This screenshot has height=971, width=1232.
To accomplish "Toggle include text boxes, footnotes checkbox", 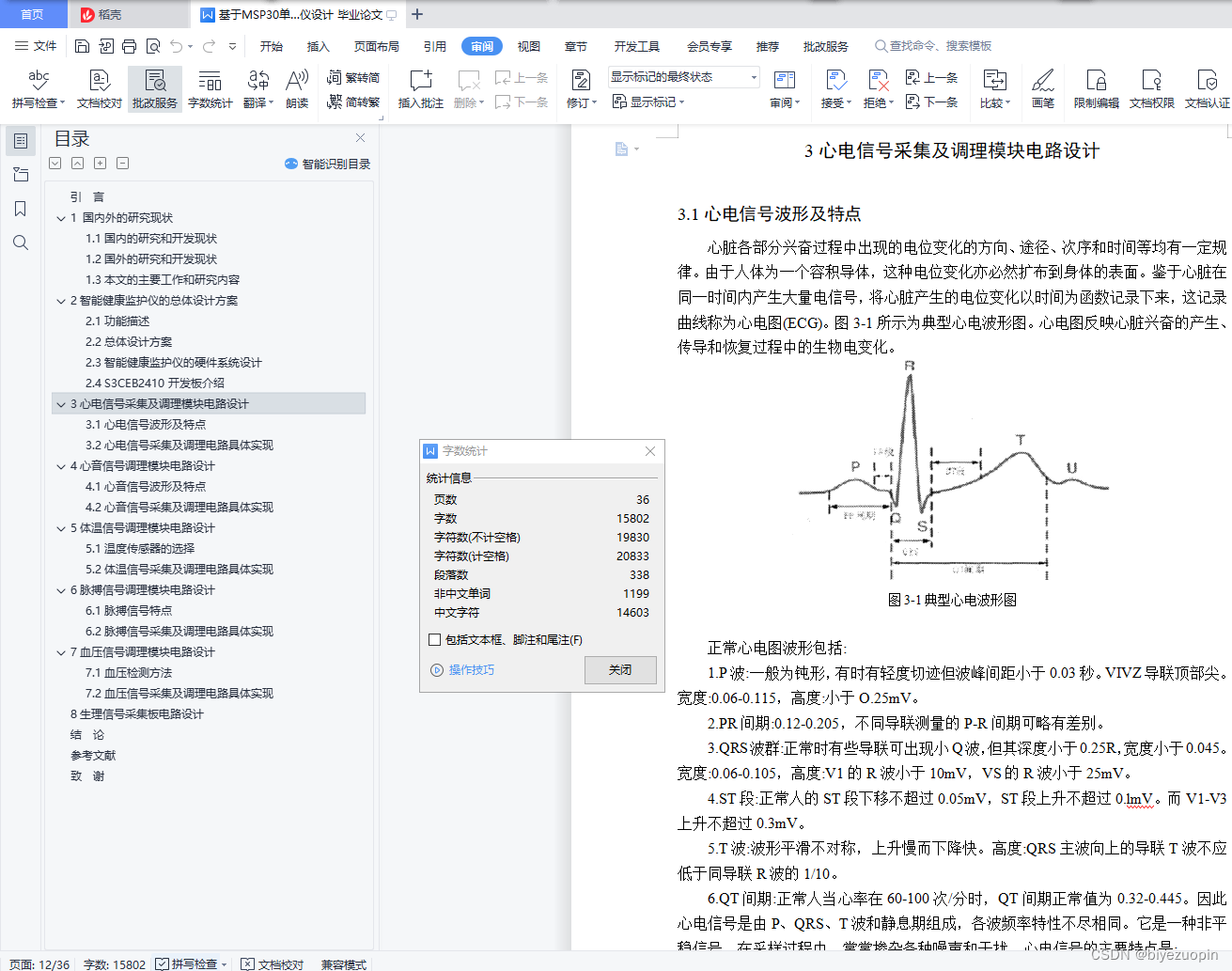I will pos(434,640).
